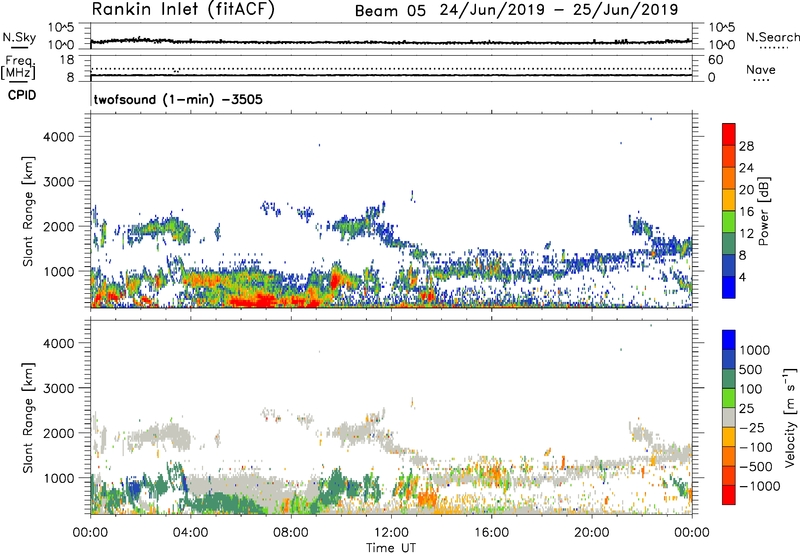Viewport: 800px width, 554px height.
Task: Click the "60" tick on Nave axis
Action: [715, 60]
